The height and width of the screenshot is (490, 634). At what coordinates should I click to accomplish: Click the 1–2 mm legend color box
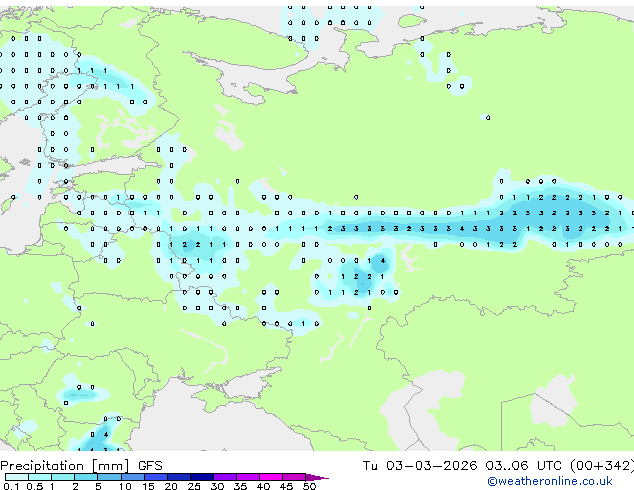tap(63, 477)
